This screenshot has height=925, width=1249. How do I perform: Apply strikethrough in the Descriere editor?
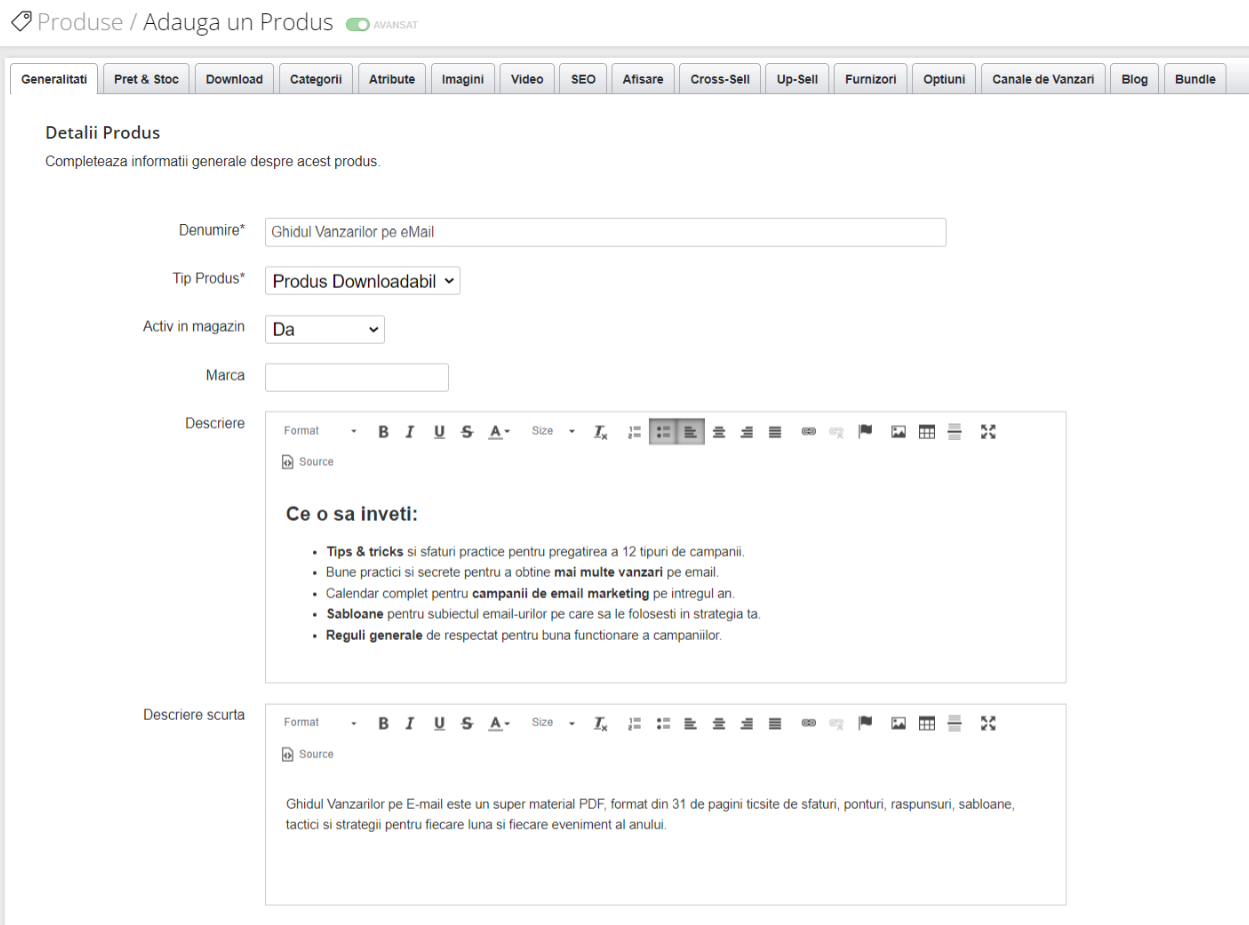(467, 431)
